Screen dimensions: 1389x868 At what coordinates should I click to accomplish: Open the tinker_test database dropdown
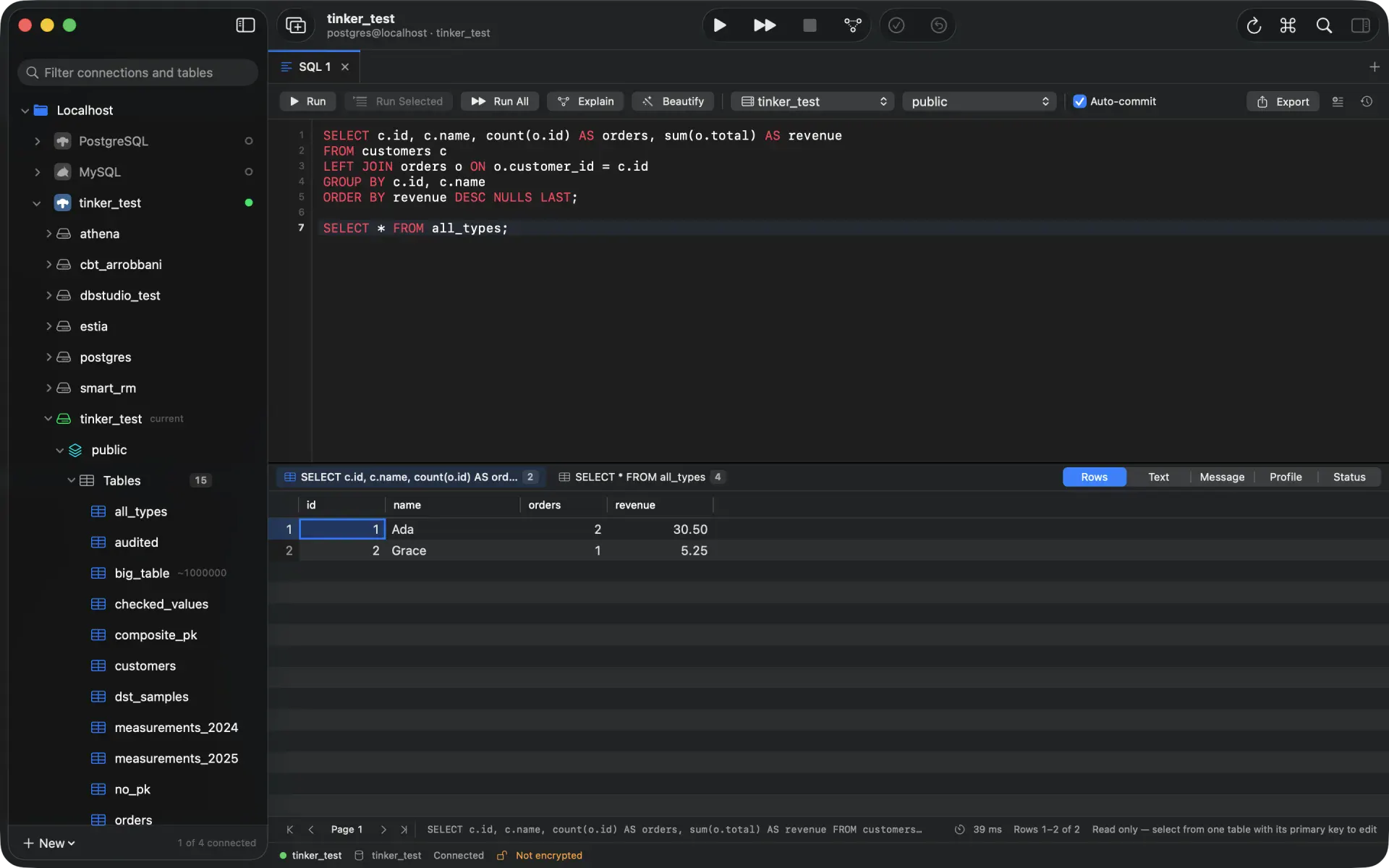[812, 101]
